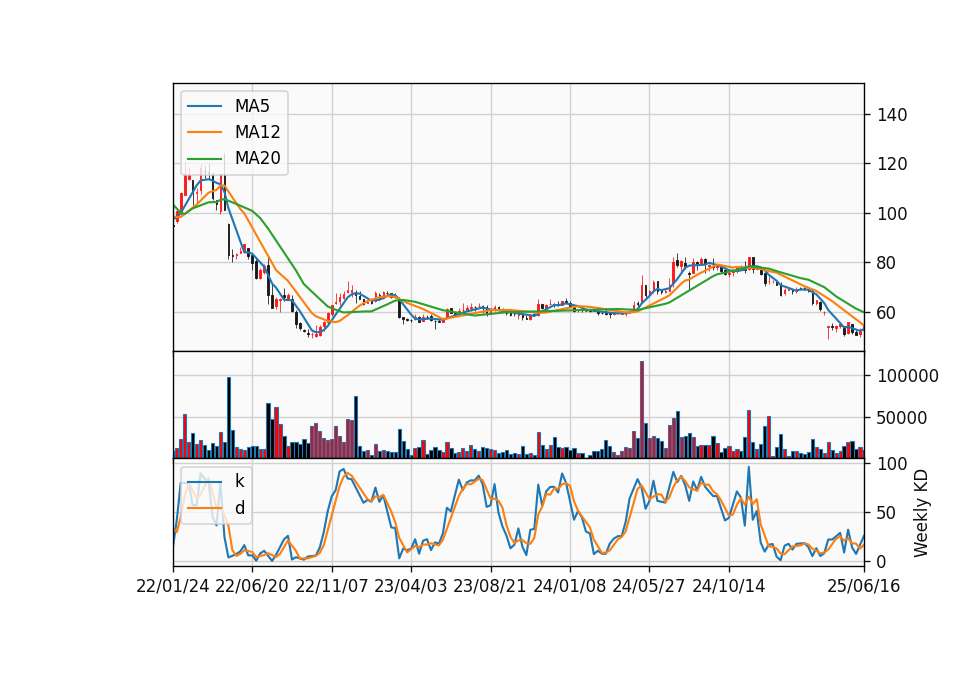Click the 23/08/21 date tick label
Screen dimensions: 960x690
click(x=490, y=586)
